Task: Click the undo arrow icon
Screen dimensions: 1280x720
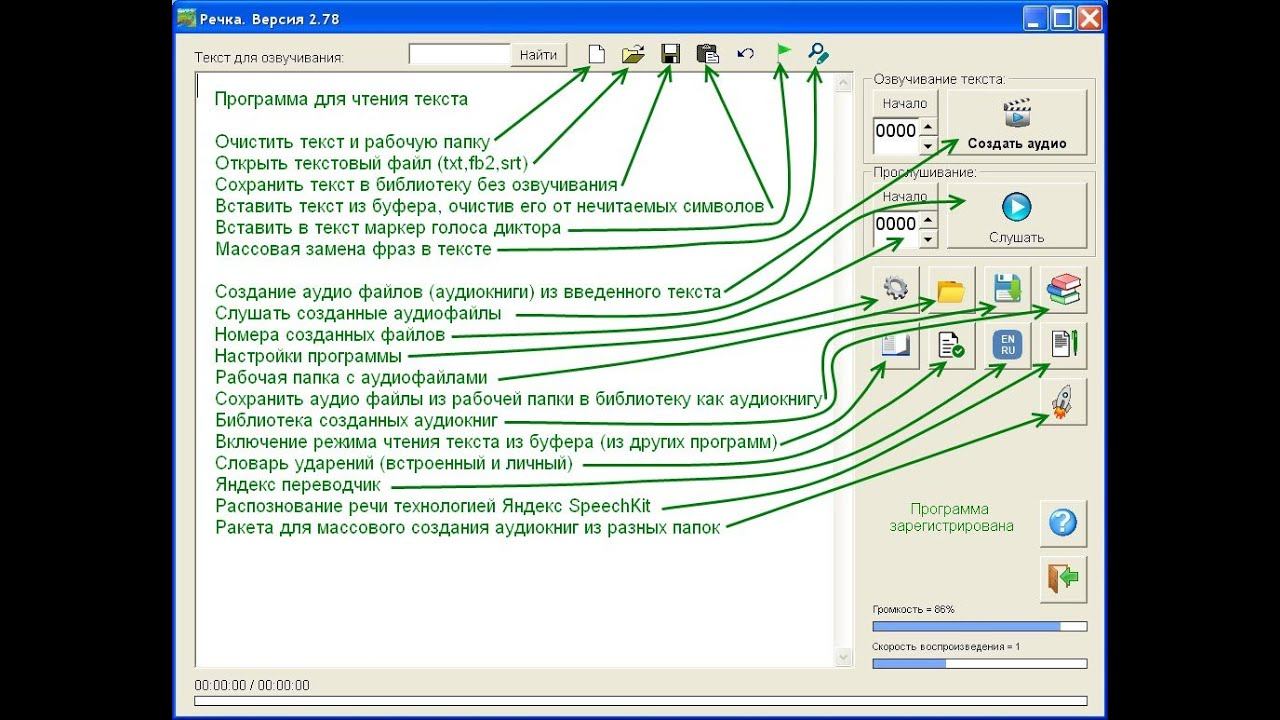Action: click(745, 54)
